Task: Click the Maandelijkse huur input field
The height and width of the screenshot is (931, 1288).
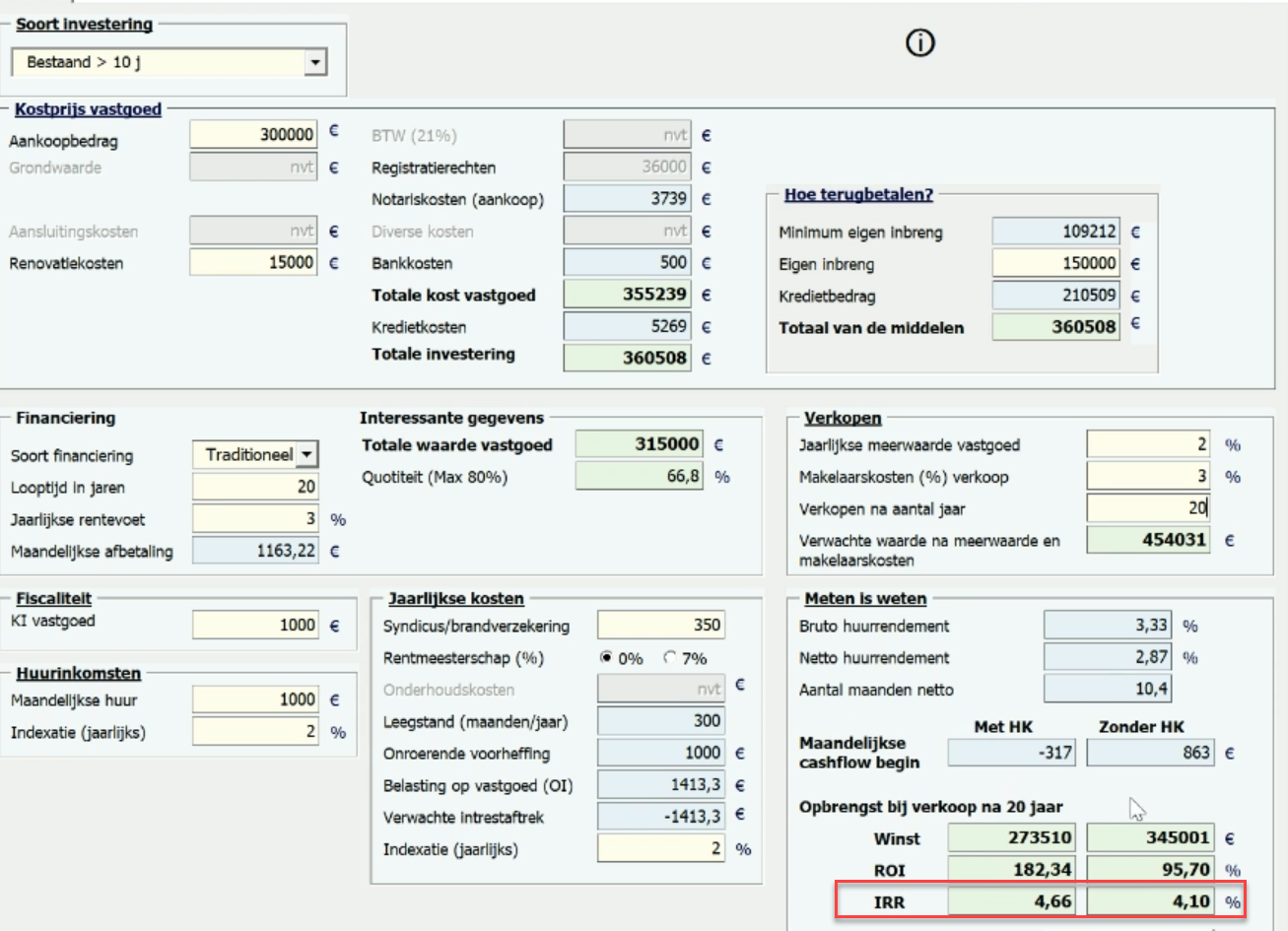Action: pyautogui.click(x=255, y=699)
